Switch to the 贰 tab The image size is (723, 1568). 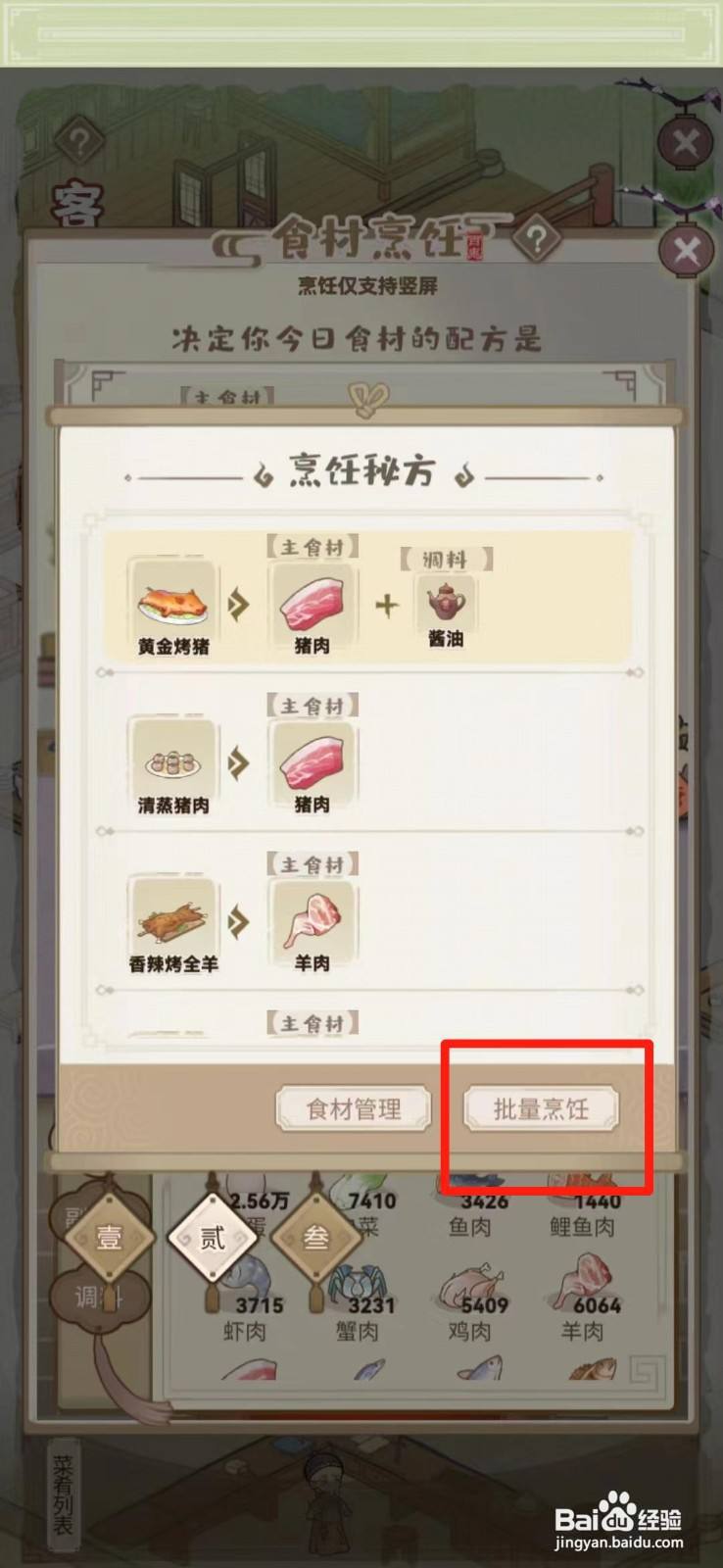coord(213,1238)
